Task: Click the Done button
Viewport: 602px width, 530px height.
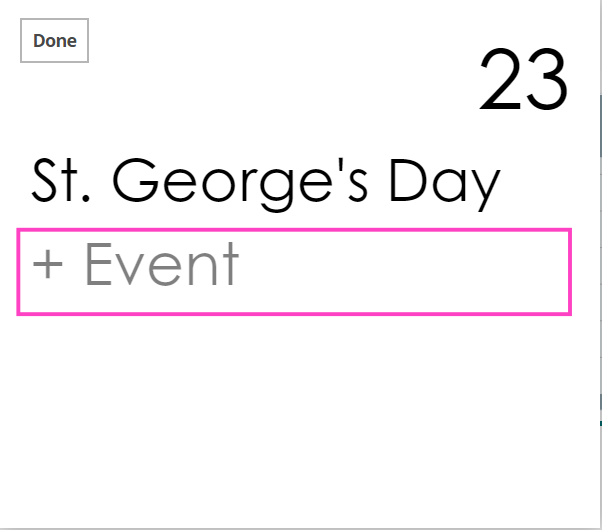Action: coord(55,41)
